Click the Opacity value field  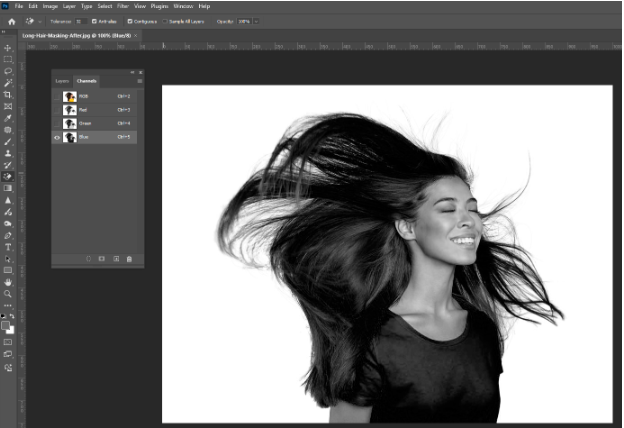click(x=244, y=21)
